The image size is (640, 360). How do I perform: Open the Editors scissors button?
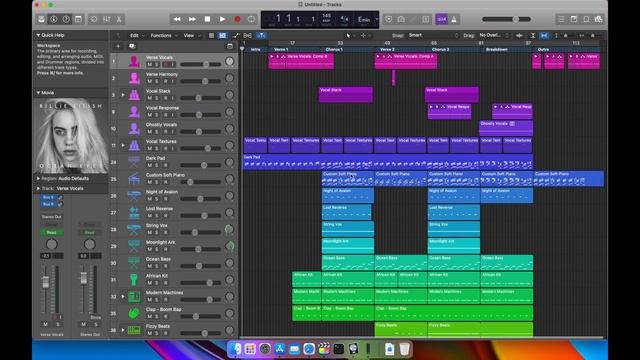click(119, 19)
